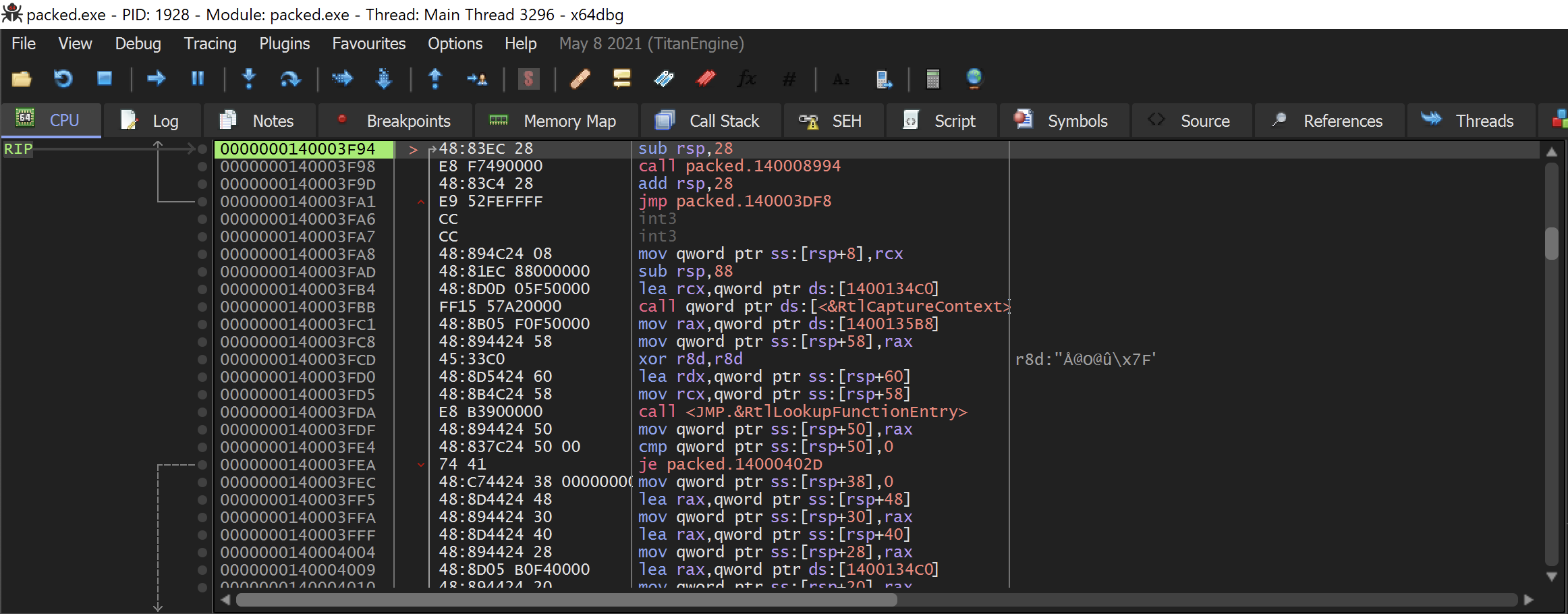Image resolution: width=1568 pixels, height=614 pixels.
Task: Execute till return with up-arrow icon
Action: coord(435,79)
